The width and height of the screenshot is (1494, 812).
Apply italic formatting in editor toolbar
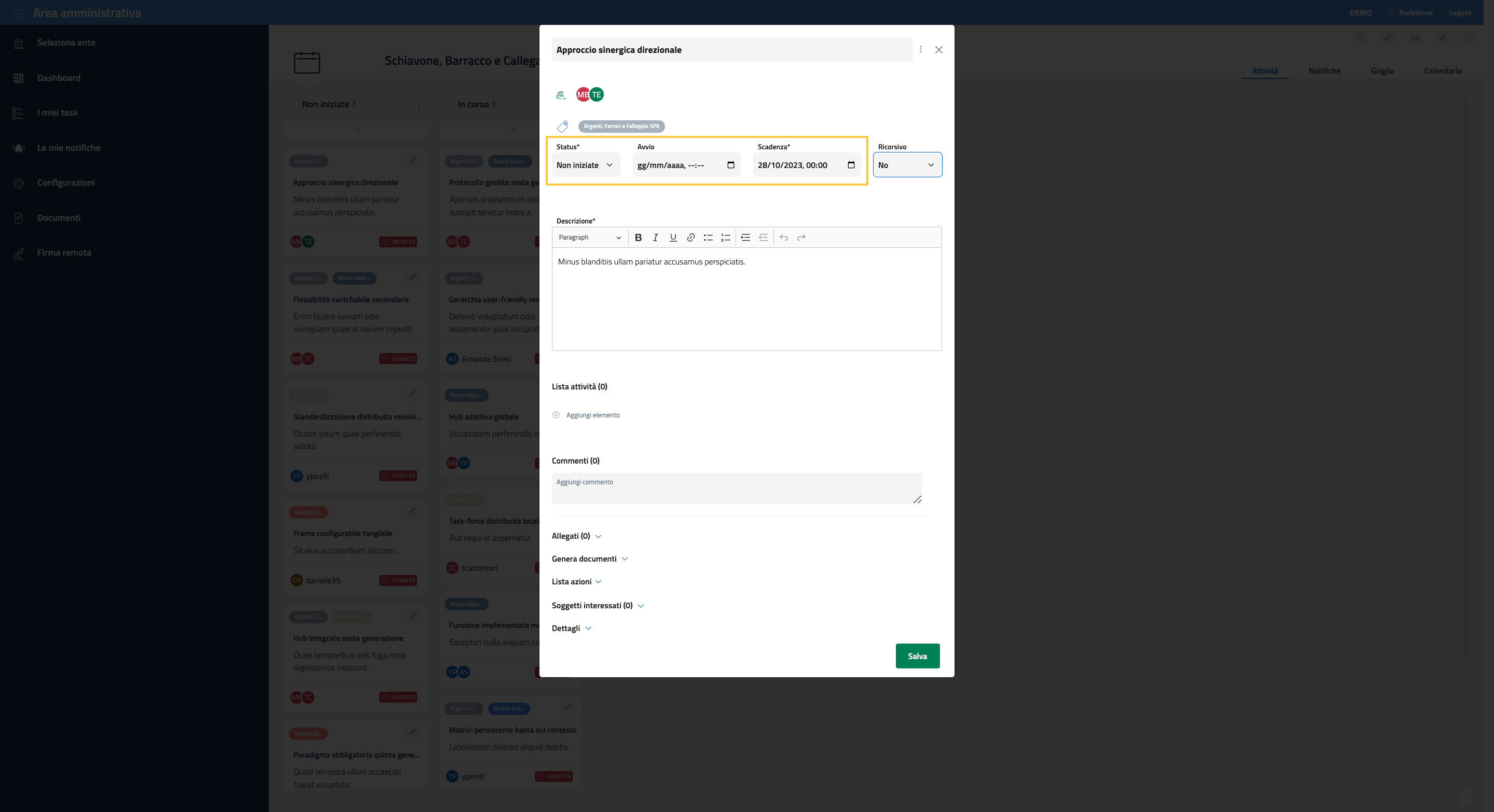click(655, 237)
